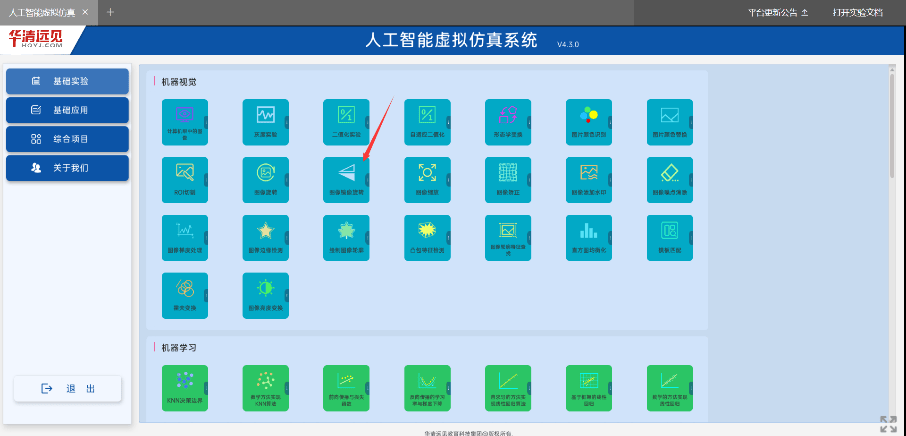Open the 霍夫变换 overlapping circles tile

click(x=184, y=296)
